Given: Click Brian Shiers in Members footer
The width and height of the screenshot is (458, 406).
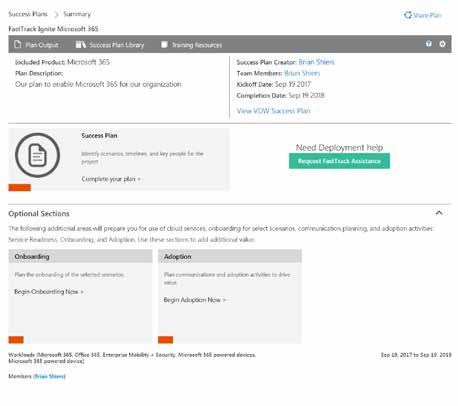Looking at the screenshot, I should tap(49, 376).
